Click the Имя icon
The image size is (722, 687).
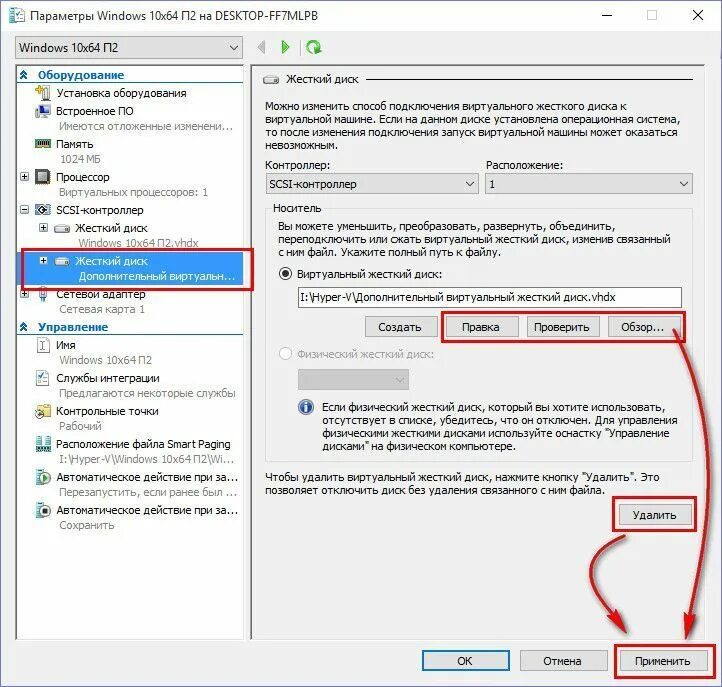(43, 345)
